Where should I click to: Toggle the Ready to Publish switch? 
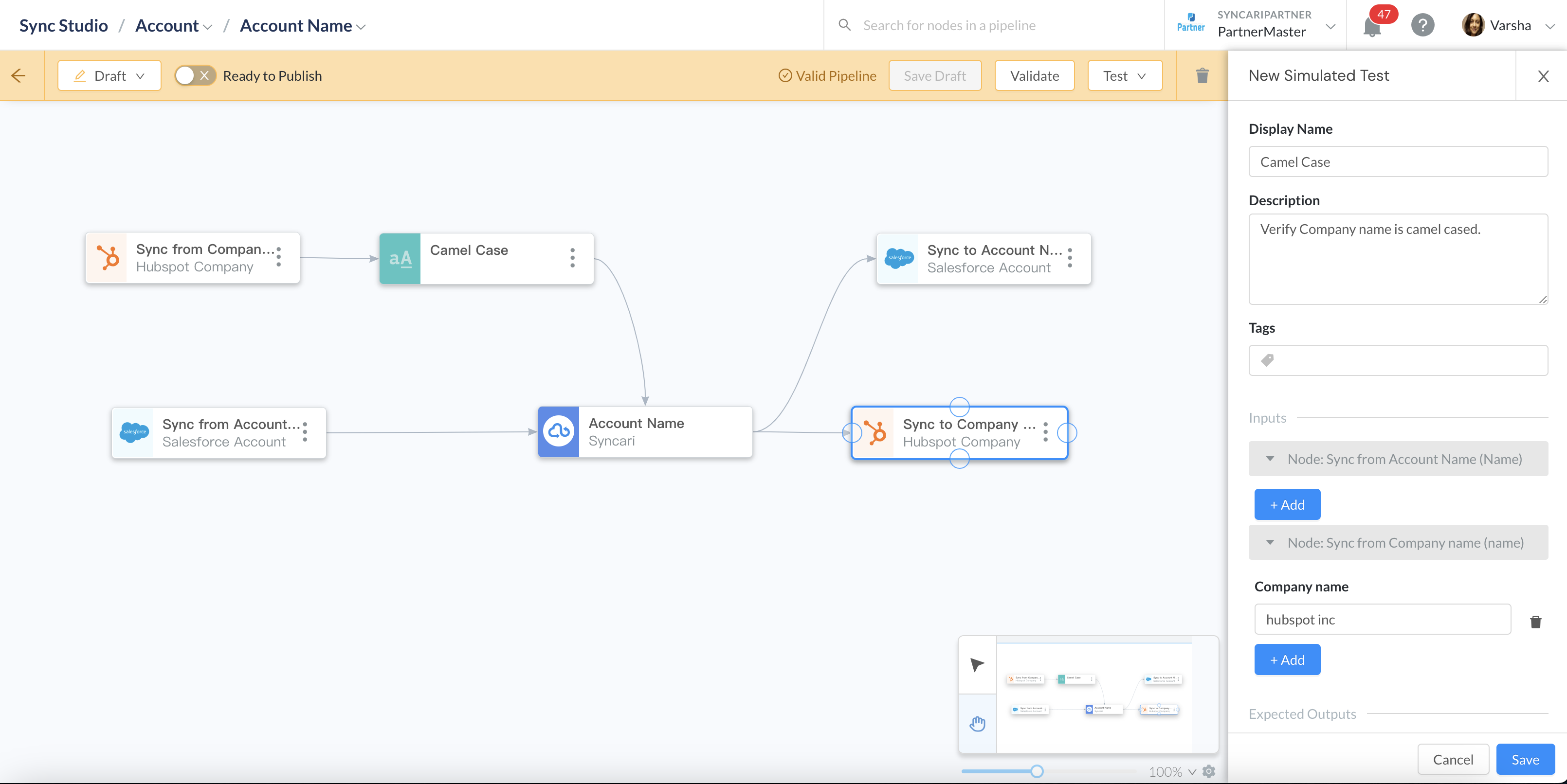195,76
